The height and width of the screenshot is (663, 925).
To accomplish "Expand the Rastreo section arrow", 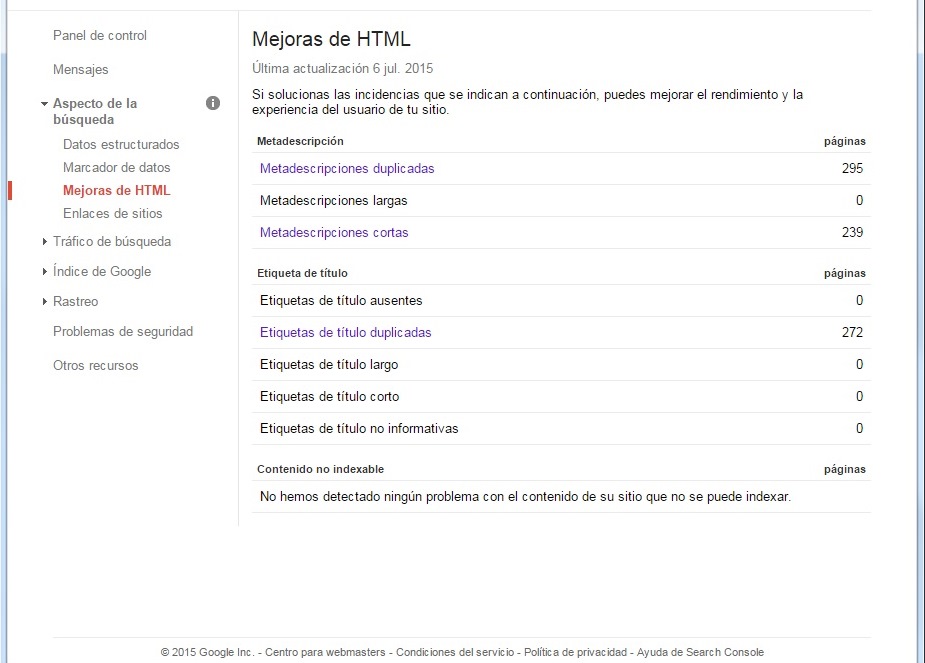I will tap(44, 301).
